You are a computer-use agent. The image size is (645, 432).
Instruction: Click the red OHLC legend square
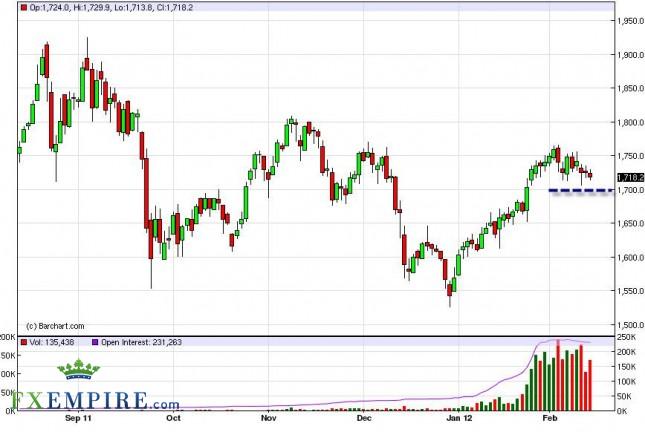click(x=24, y=7)
